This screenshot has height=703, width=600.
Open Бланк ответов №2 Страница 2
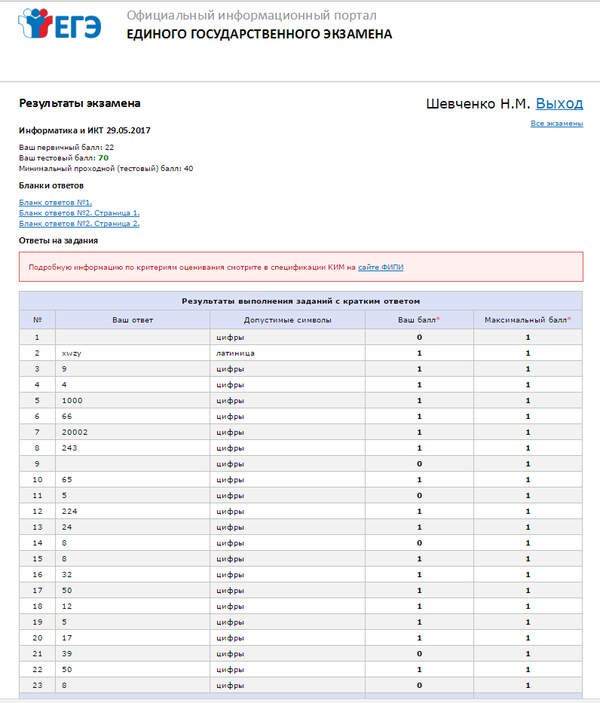point(79,223)
